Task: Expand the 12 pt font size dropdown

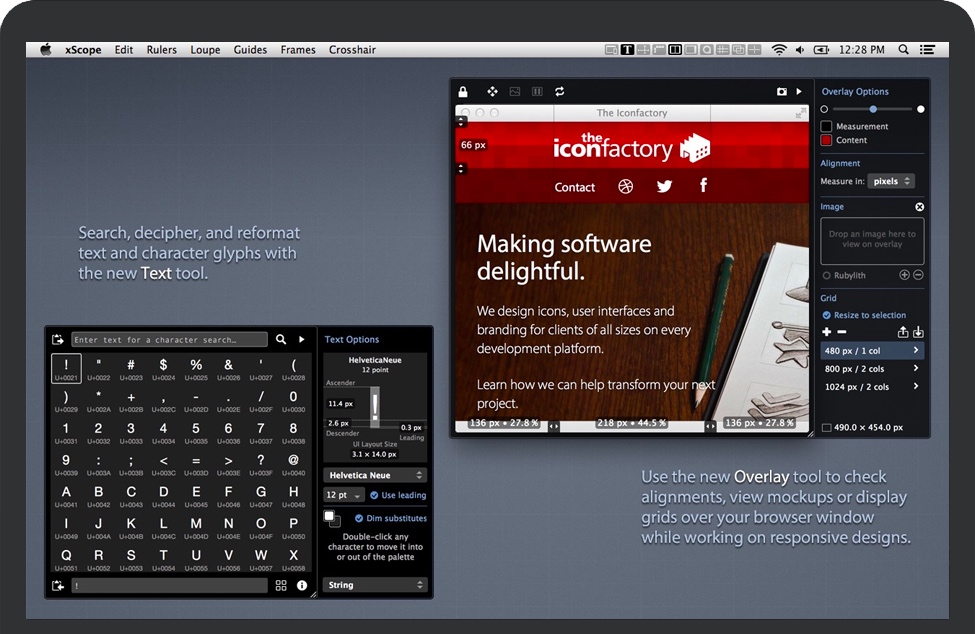Action: [x=343, y=495]
